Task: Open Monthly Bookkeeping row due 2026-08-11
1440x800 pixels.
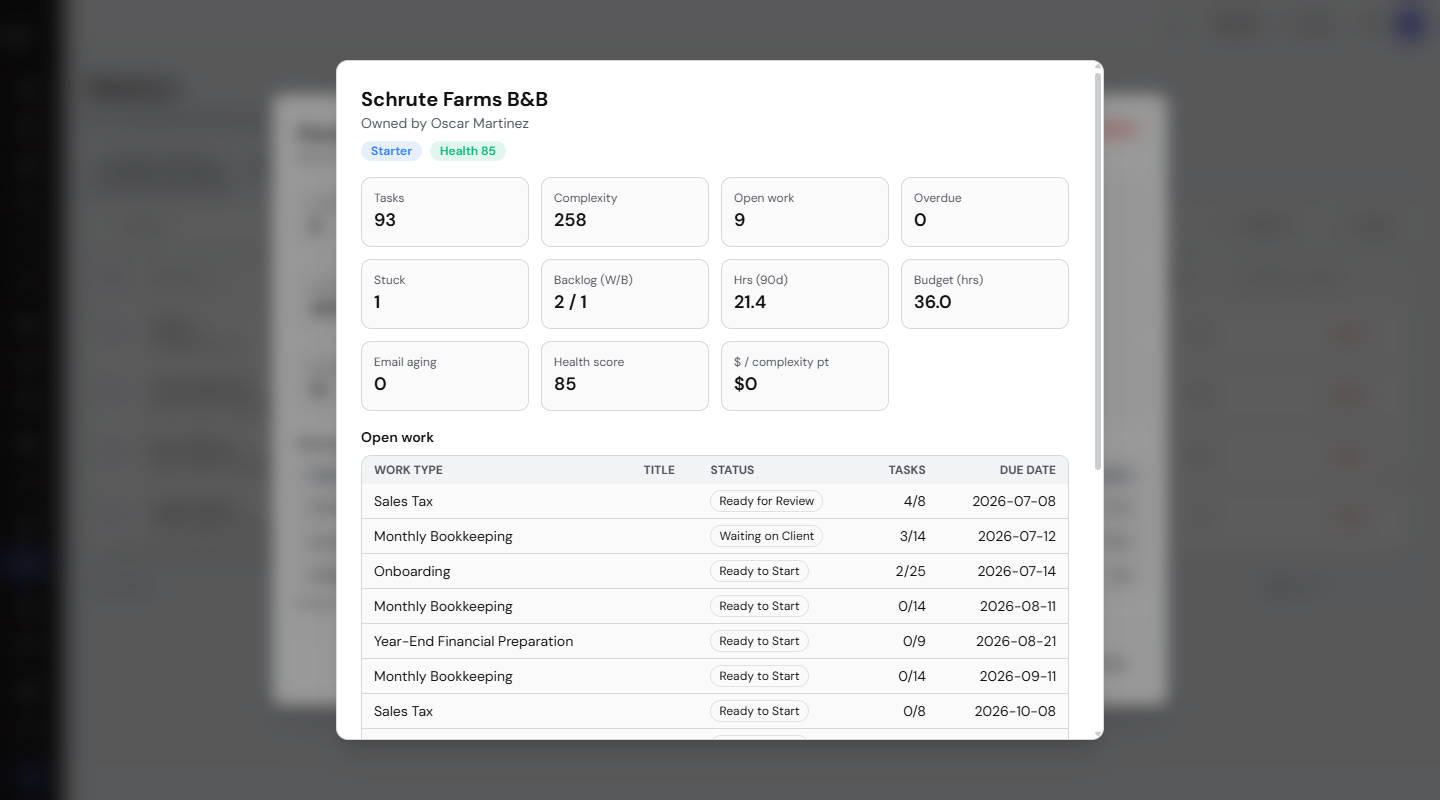Action: 715,606
